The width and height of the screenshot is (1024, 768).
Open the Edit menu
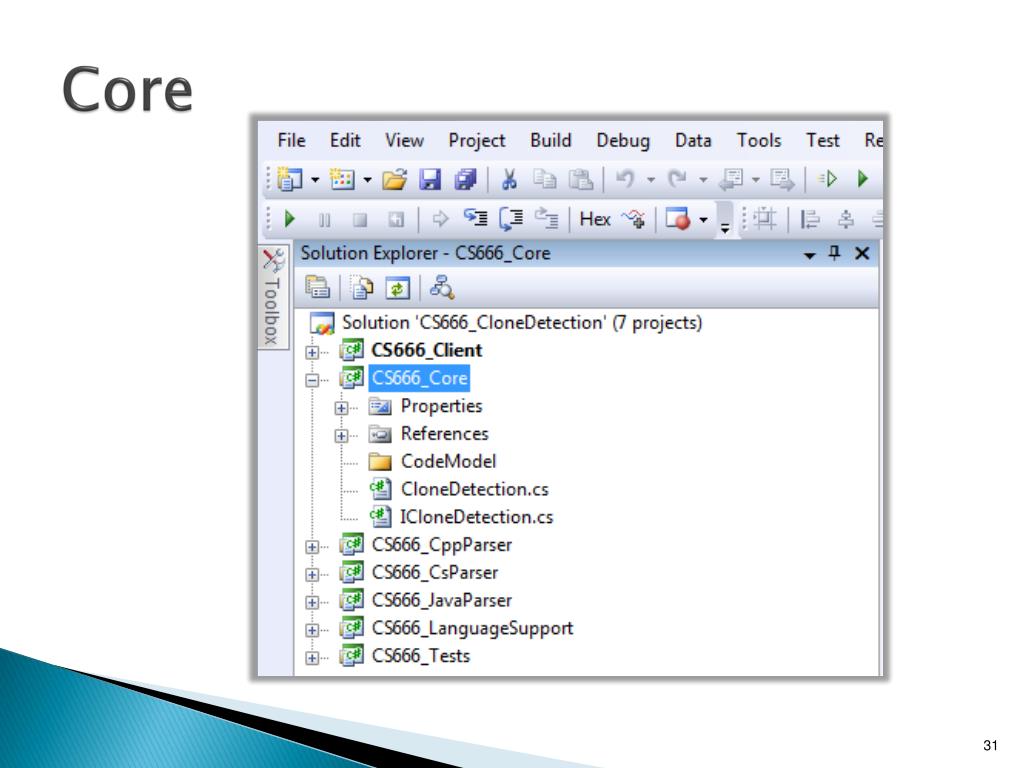pyautogui.click(x=345, y=140)
